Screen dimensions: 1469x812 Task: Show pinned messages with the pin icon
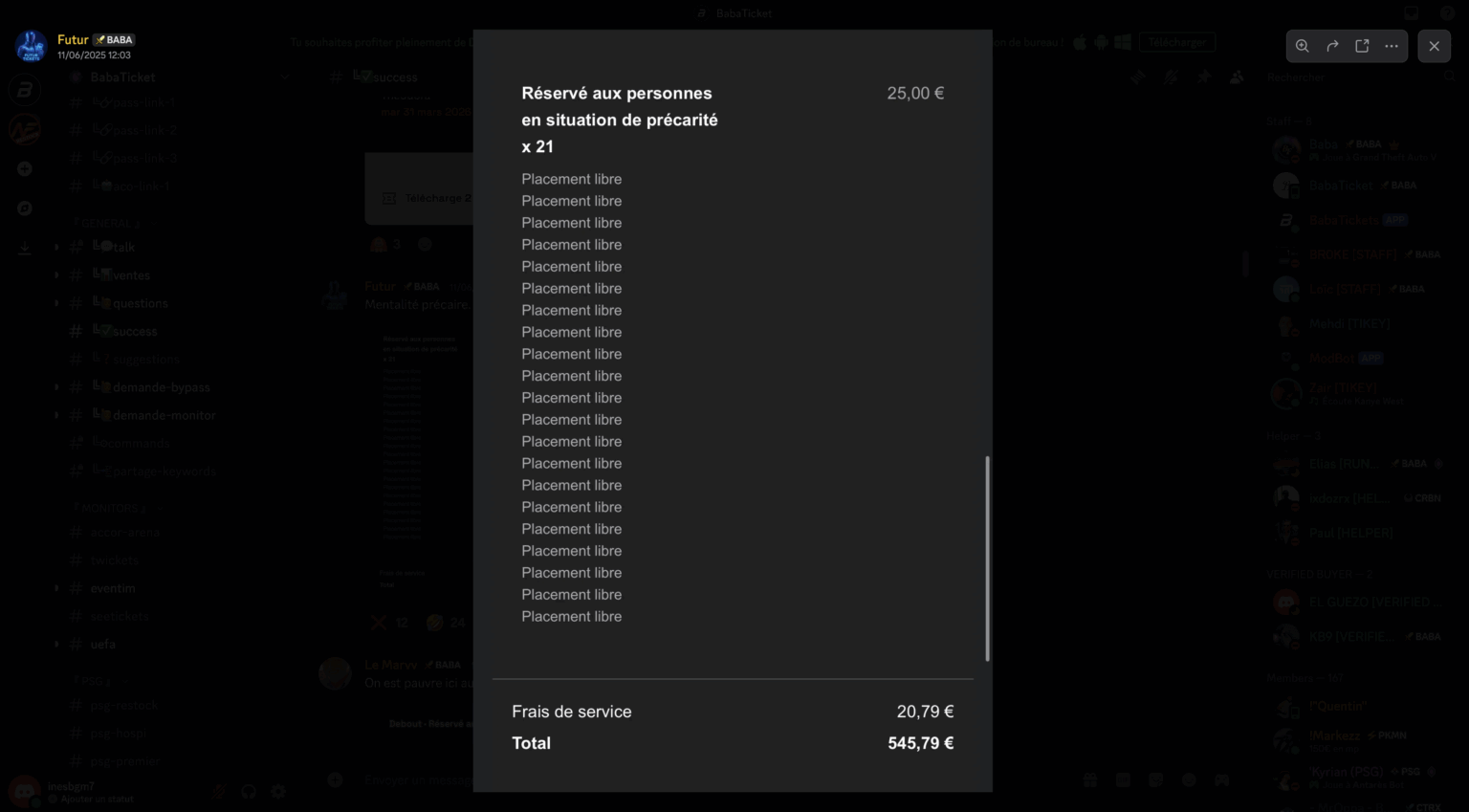pyautogui.click(x=1203, y=77)
